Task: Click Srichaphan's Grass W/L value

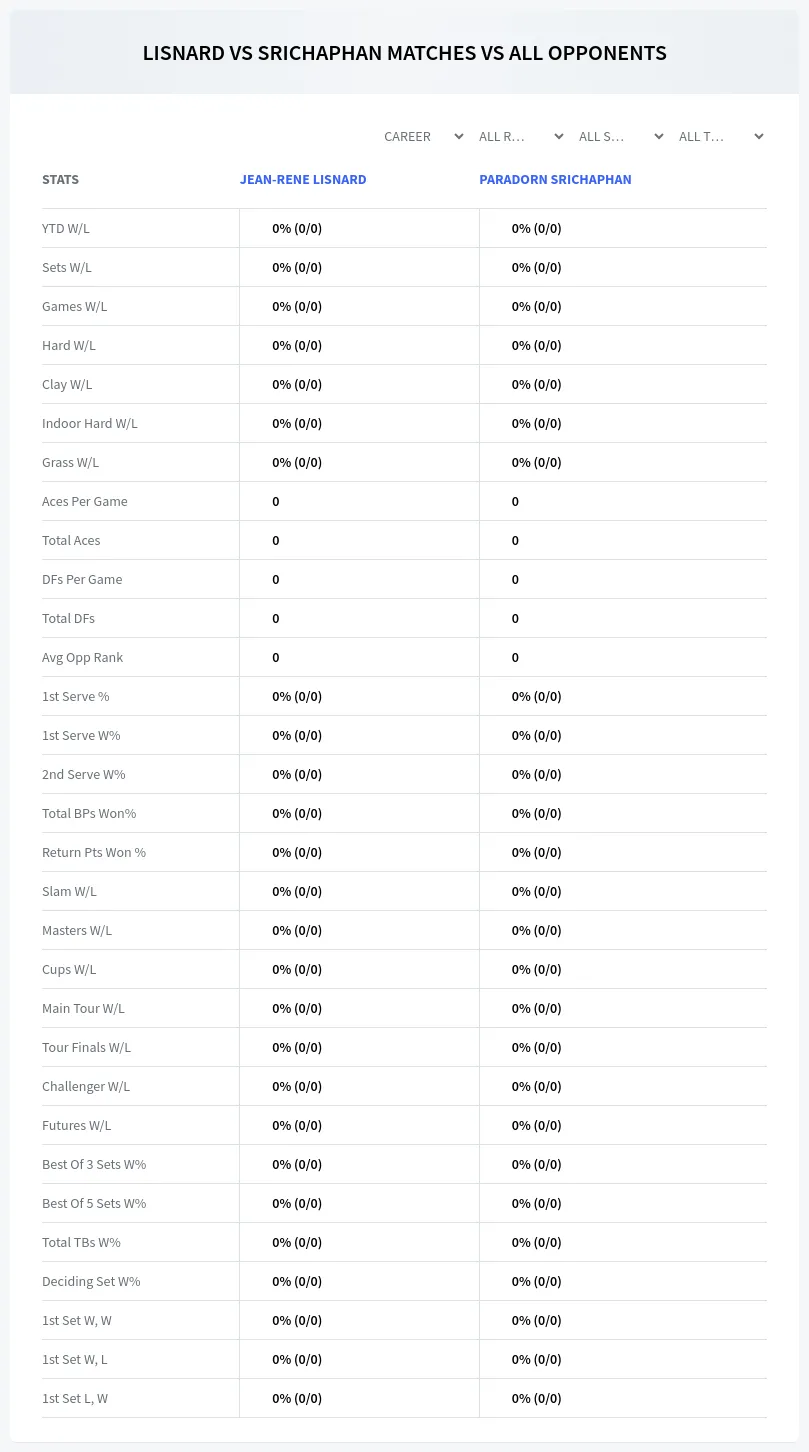Action: [x=537, y=462]
